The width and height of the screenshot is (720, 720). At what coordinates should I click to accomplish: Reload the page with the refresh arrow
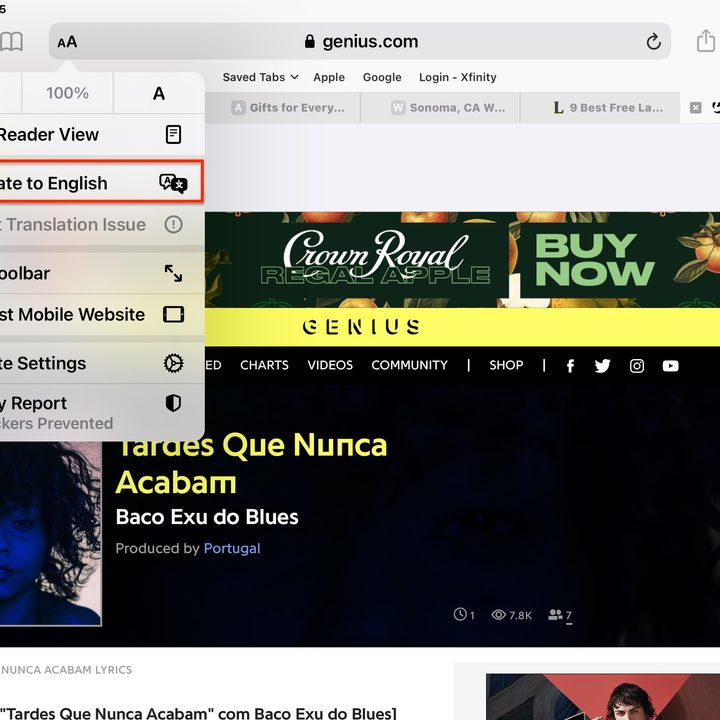pos(653,42)
